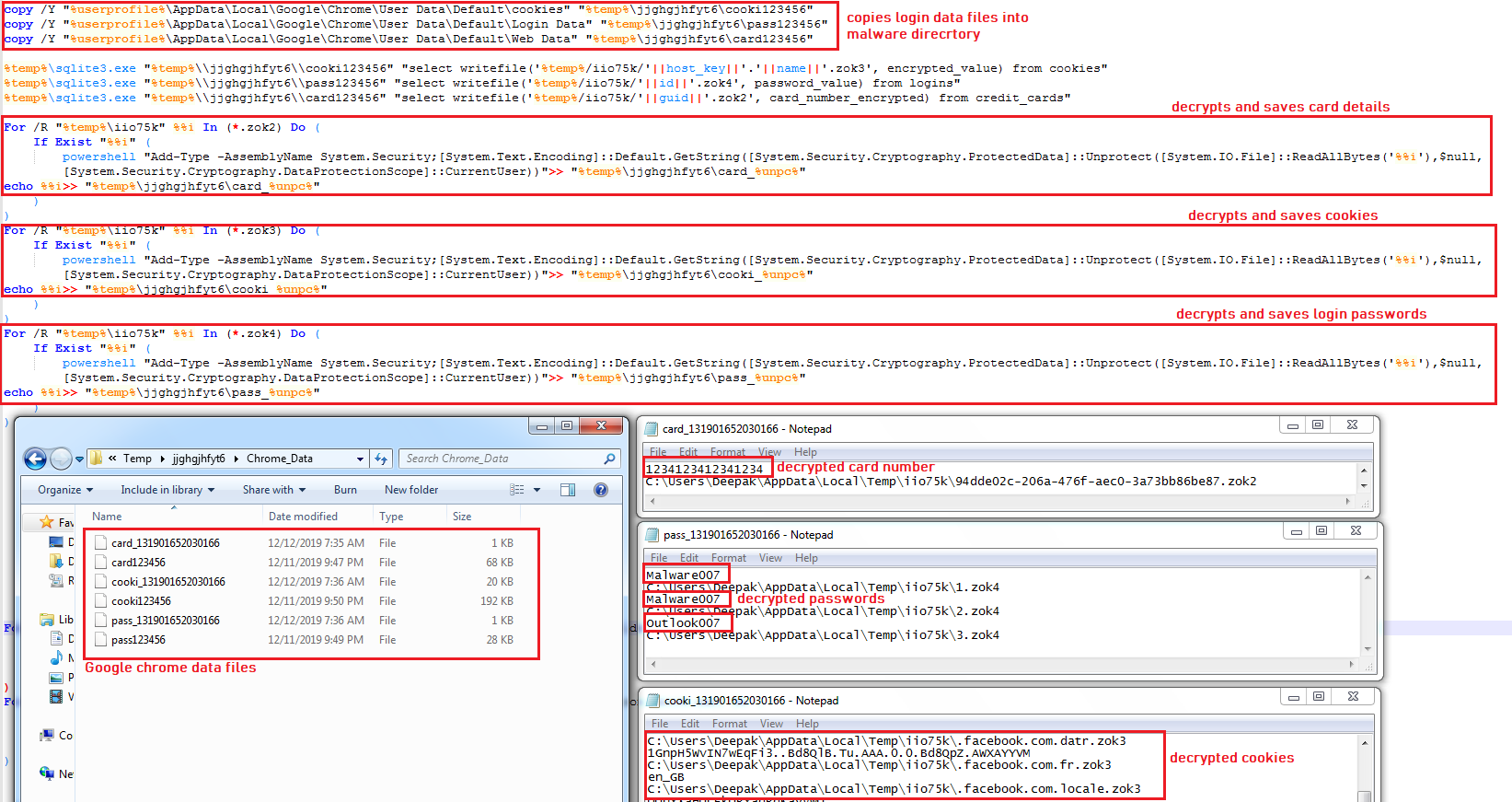Click the New folder button
Screen dimensions: 1512x802
point(411,490)
